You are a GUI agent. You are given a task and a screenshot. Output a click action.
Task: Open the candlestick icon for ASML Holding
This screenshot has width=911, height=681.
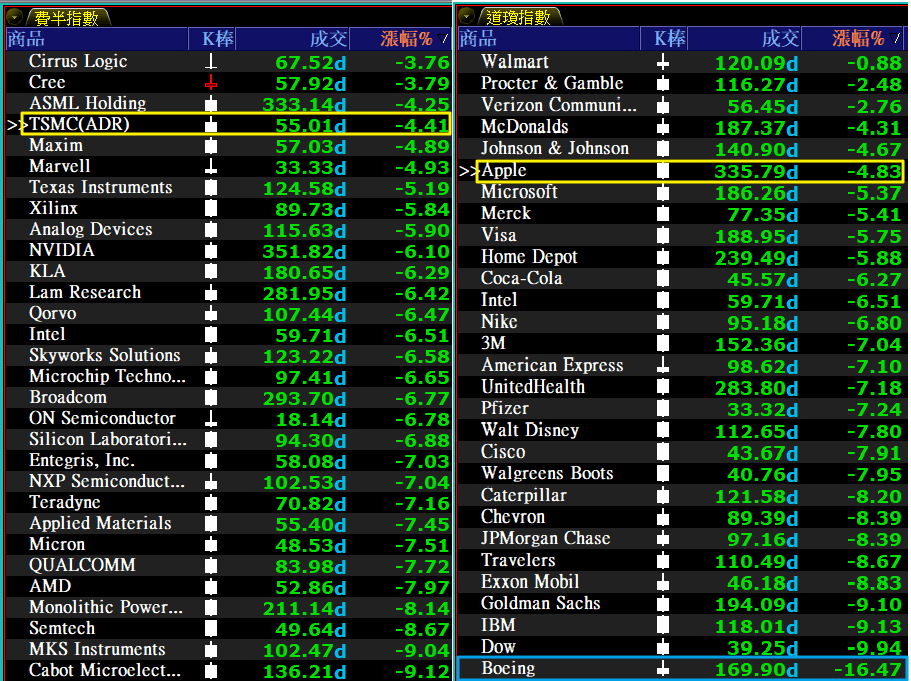[211, 104]
